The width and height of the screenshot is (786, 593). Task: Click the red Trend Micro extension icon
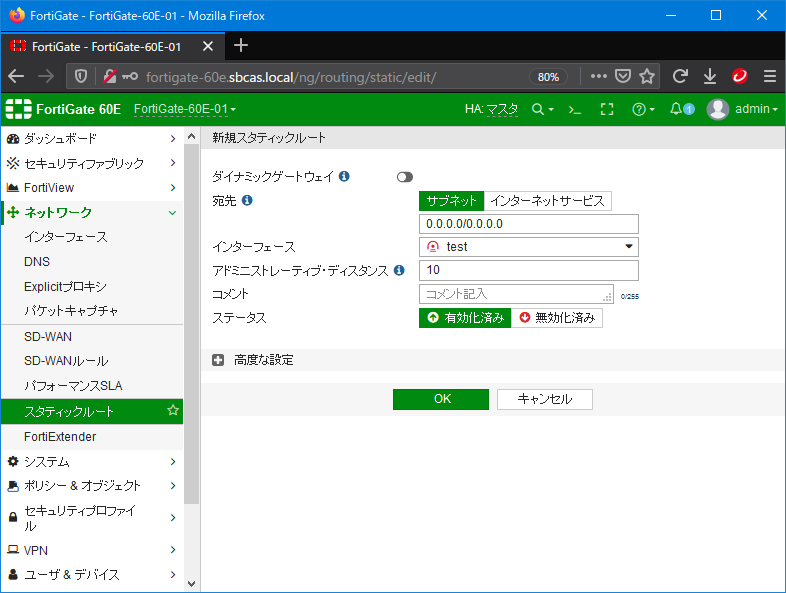pyautogui.click(x=740, y=77)
